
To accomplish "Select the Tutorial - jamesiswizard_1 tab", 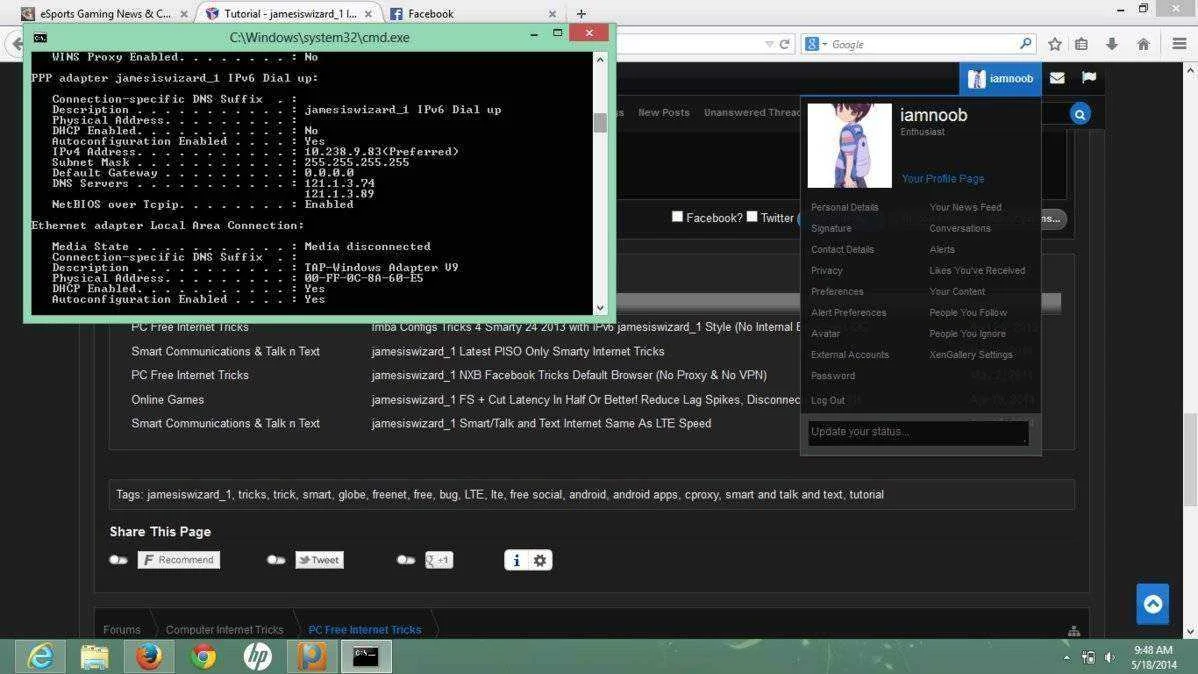I will click(289, 14).
